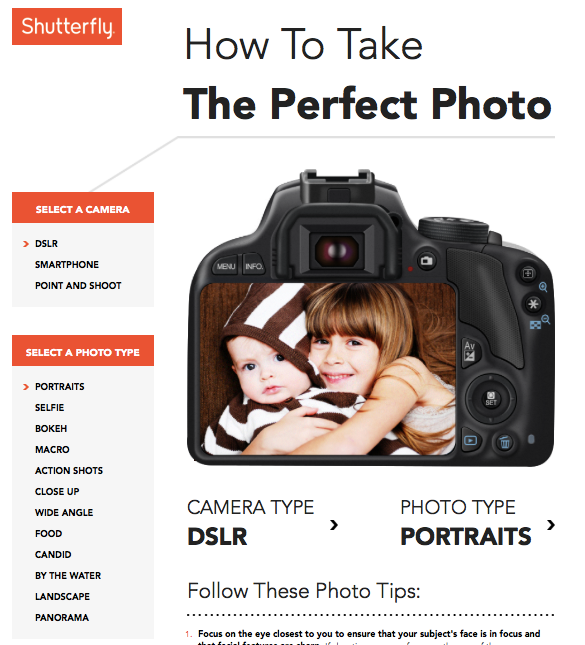Choose the Bokeh photo type

[x=51, y=429]
